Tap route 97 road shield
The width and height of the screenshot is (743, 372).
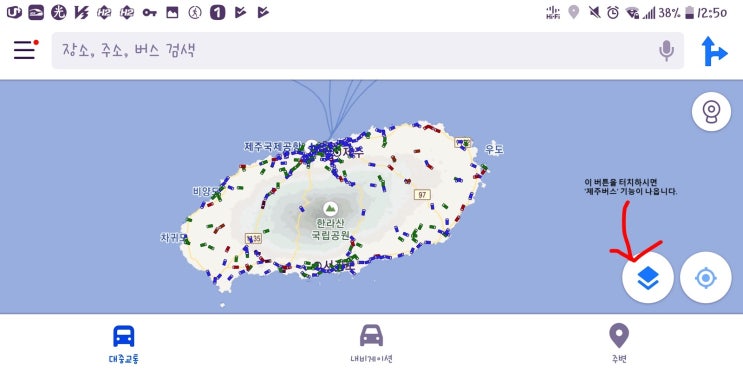coord(422,195)
